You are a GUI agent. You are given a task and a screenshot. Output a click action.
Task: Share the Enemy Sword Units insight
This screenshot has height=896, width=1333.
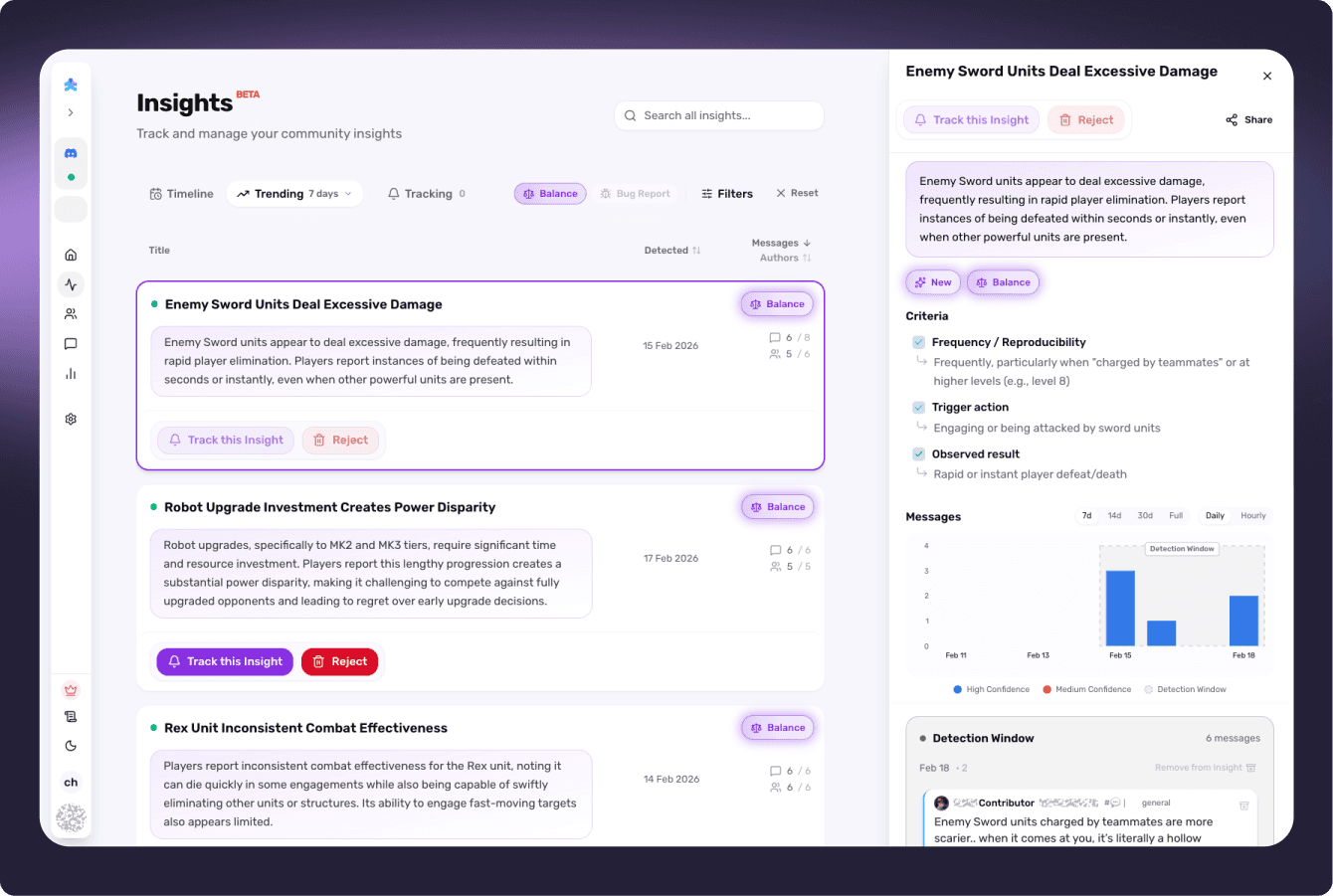click(1248, 119)
